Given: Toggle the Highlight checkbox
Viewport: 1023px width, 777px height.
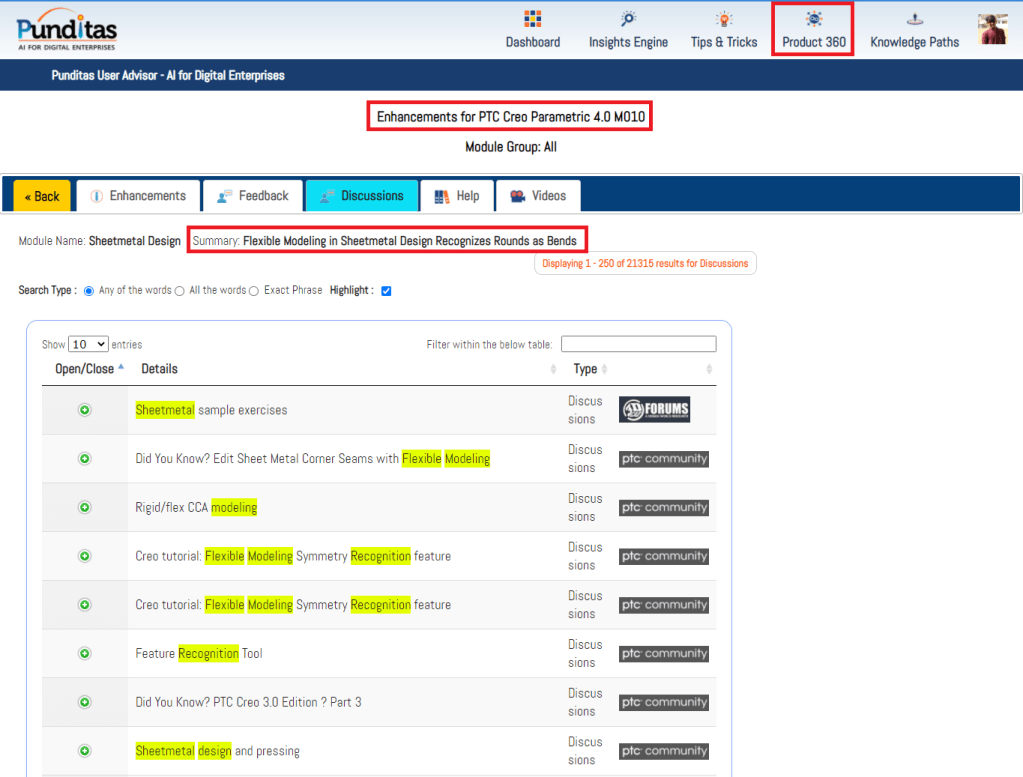Looking at the screenshot, I should [x=386, y=291].
